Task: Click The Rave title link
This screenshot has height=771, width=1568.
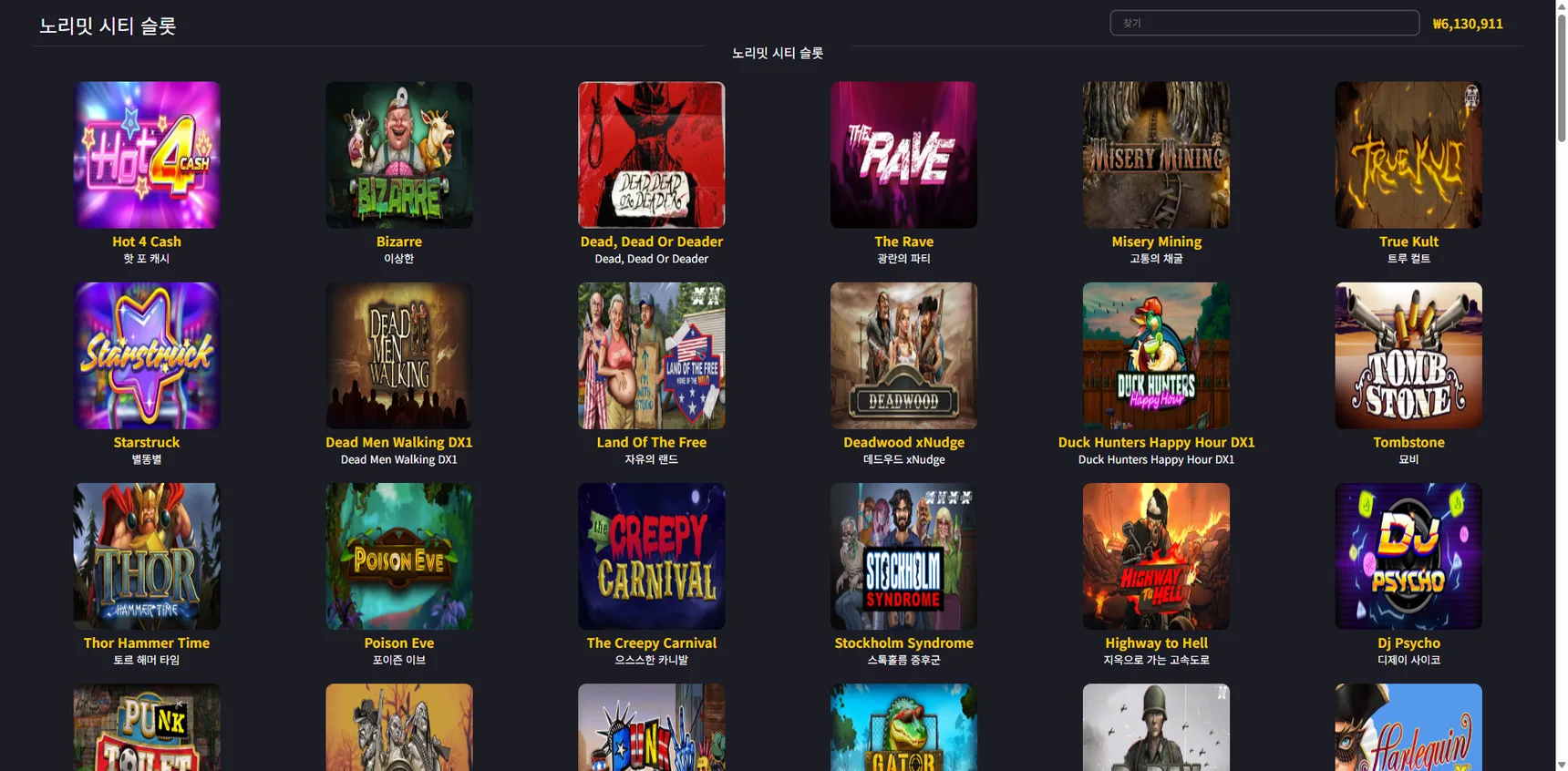Action: point(903,242)
